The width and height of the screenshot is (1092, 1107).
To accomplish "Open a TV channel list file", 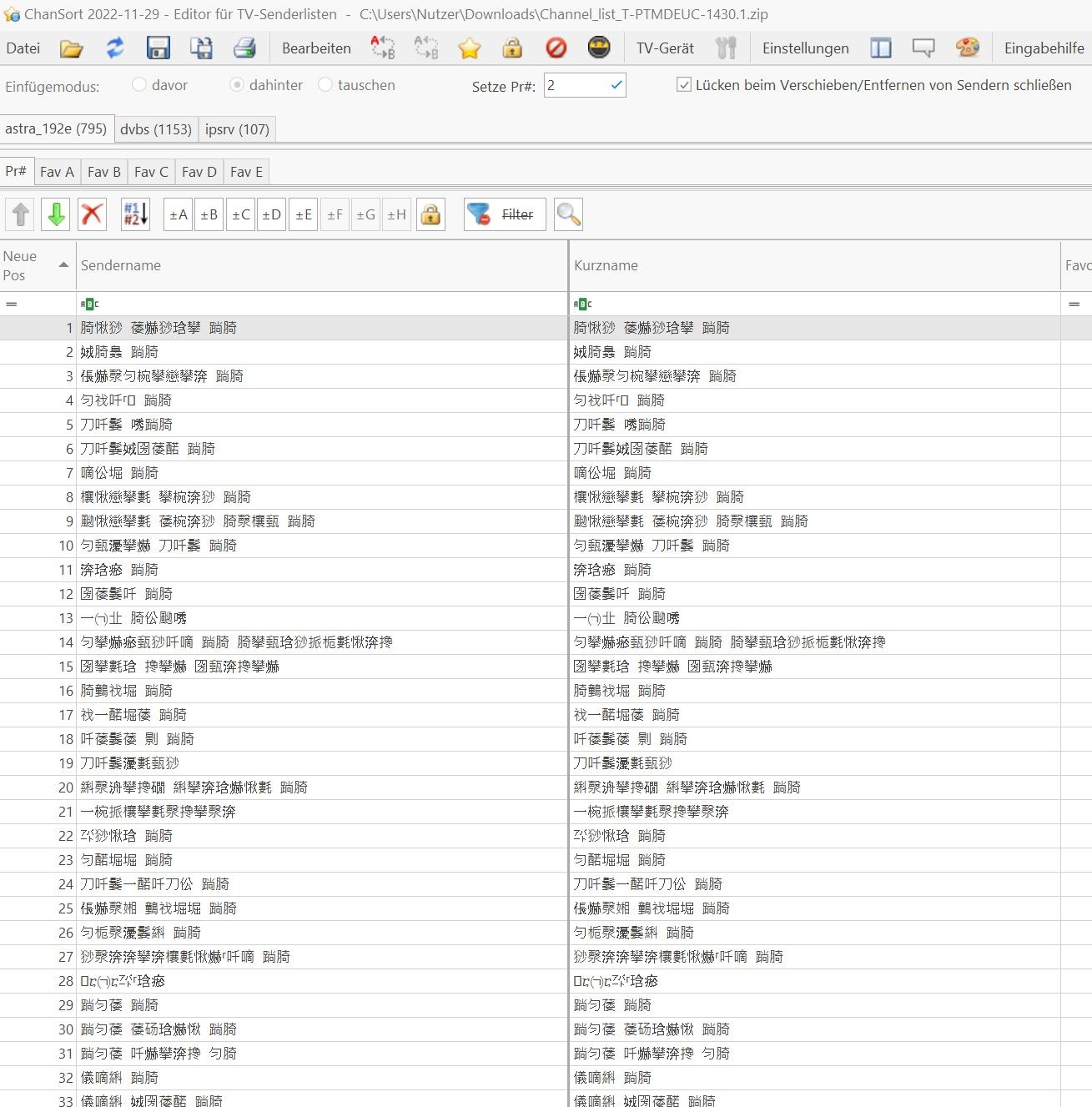I will [72, 48].
